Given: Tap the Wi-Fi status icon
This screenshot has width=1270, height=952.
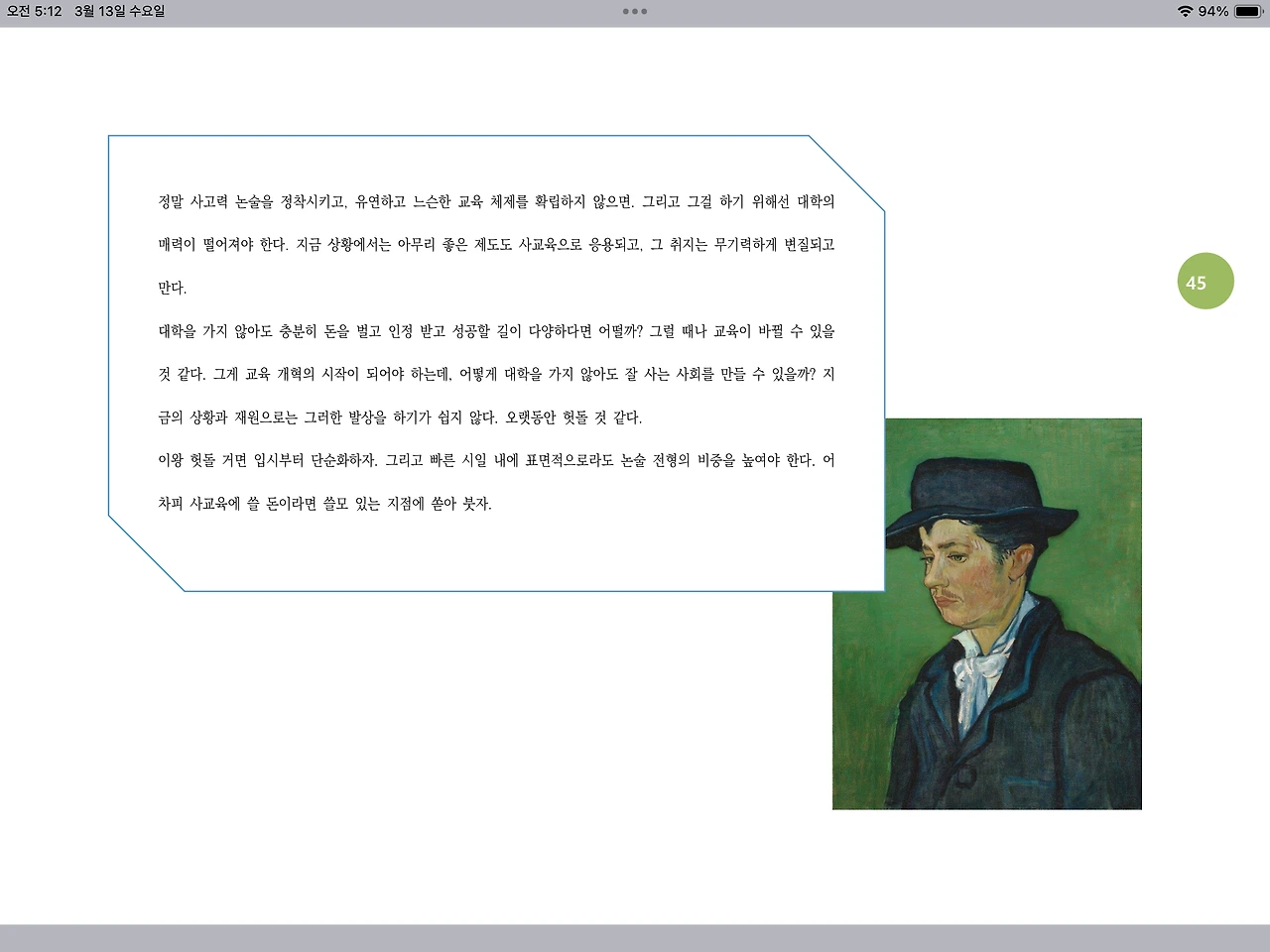Looking at the screenshot, I should click(x=1185, y=11).
